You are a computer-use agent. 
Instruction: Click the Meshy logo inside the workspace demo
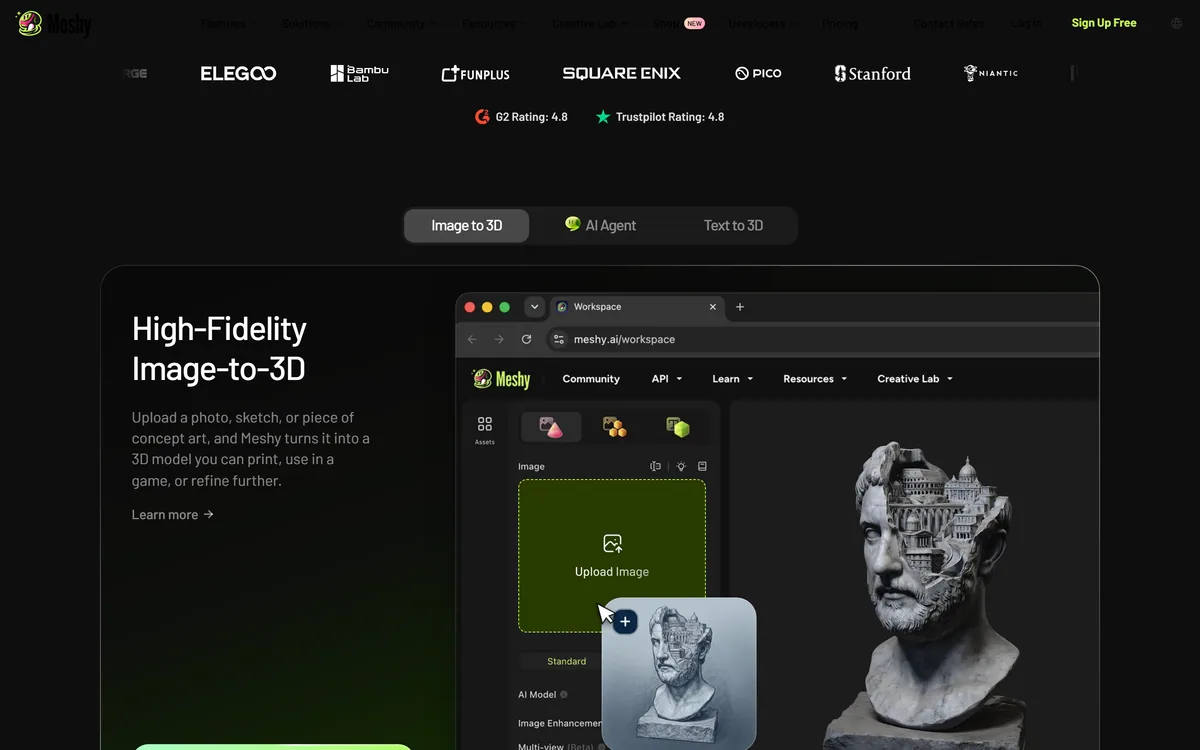[x=501, y=379]
